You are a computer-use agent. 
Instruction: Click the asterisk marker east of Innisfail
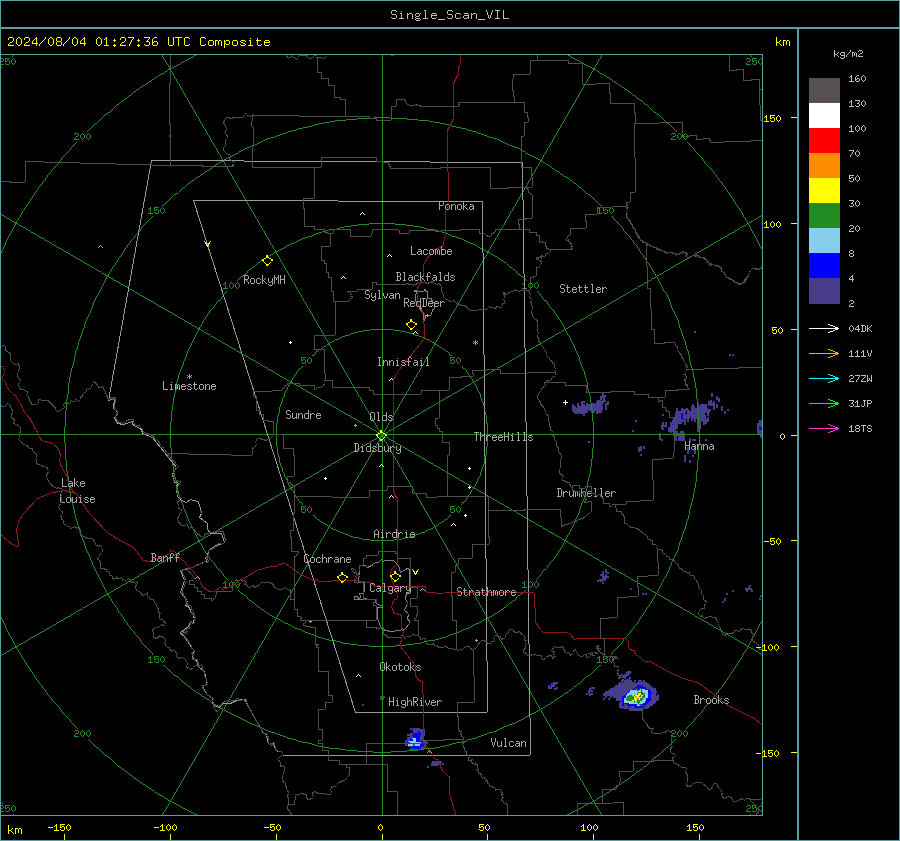(475, 343)
